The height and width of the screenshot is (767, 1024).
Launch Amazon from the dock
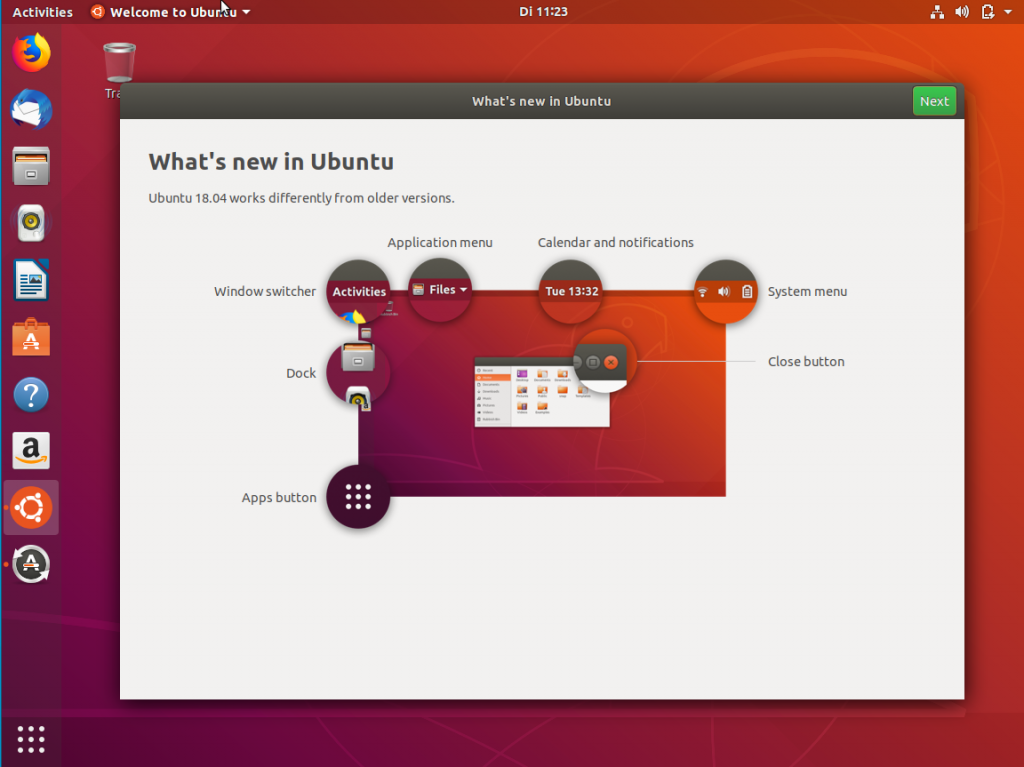pos(31,451)
